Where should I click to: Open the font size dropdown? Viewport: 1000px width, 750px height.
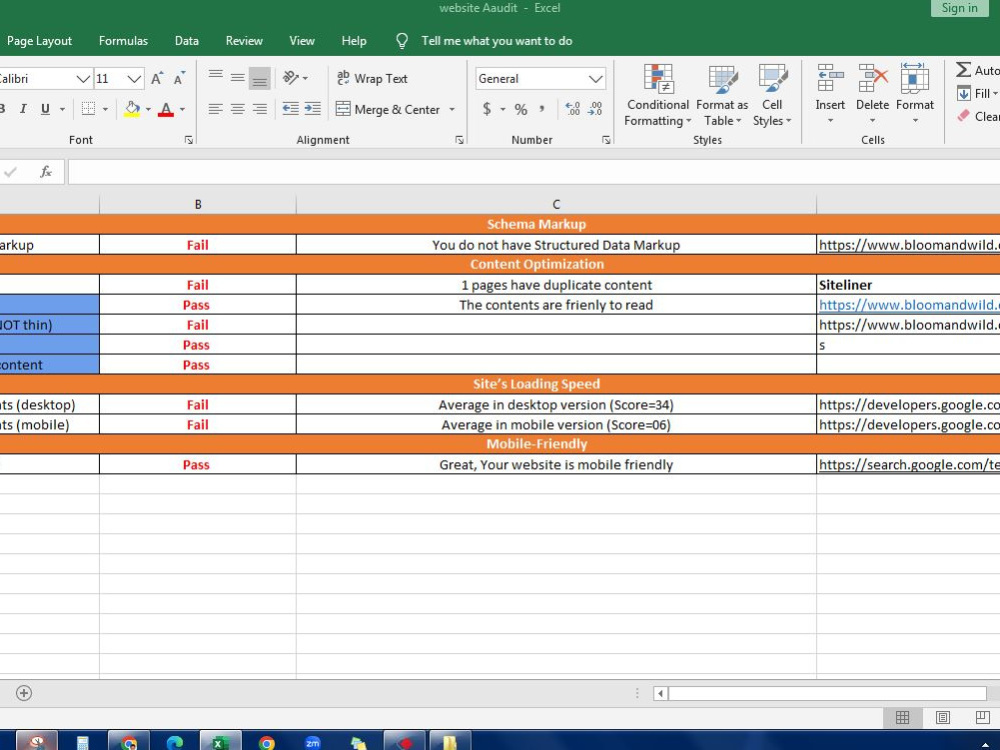tap(133, 78)
